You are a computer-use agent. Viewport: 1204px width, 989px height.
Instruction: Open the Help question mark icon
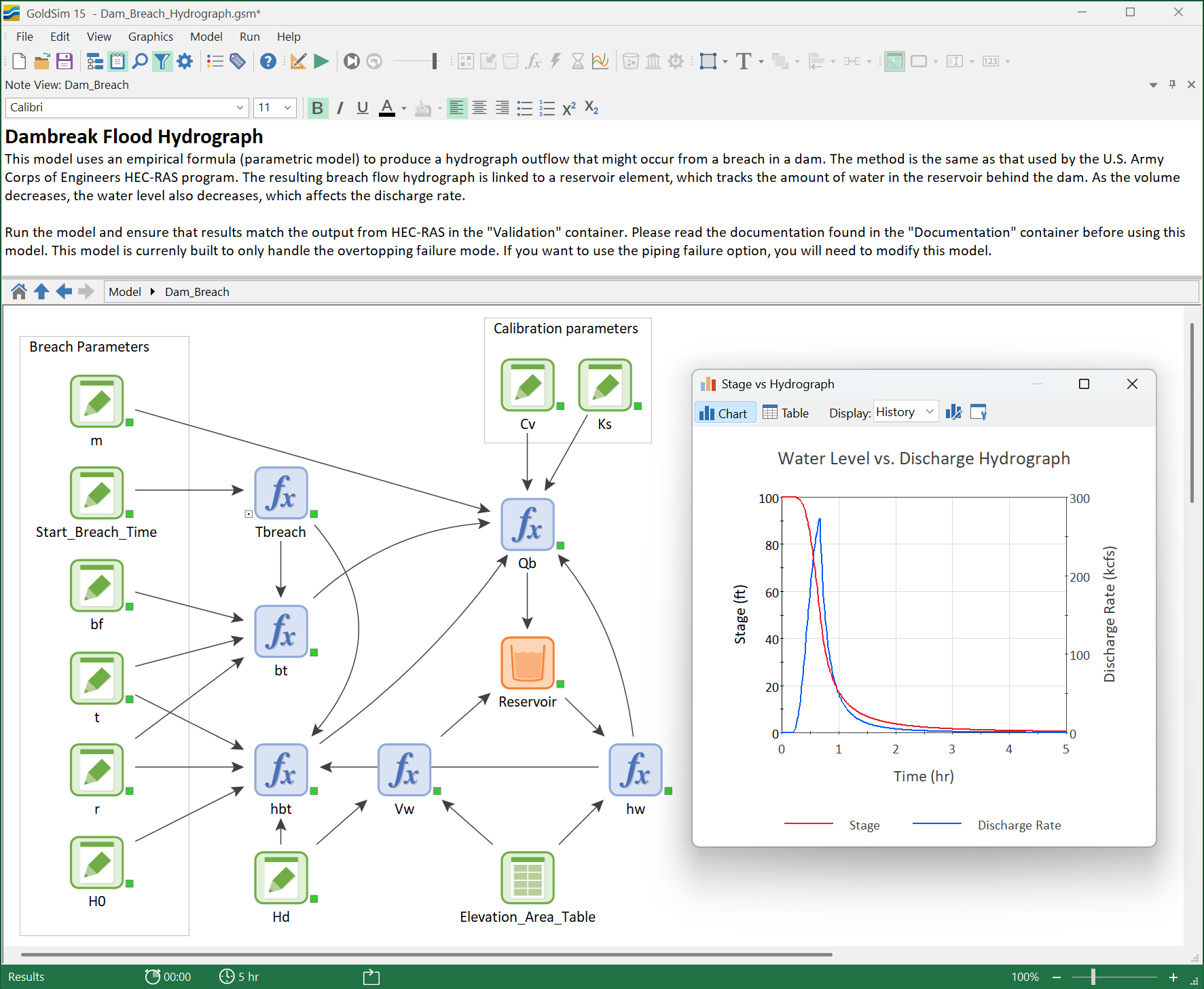(x=268, y=62)
